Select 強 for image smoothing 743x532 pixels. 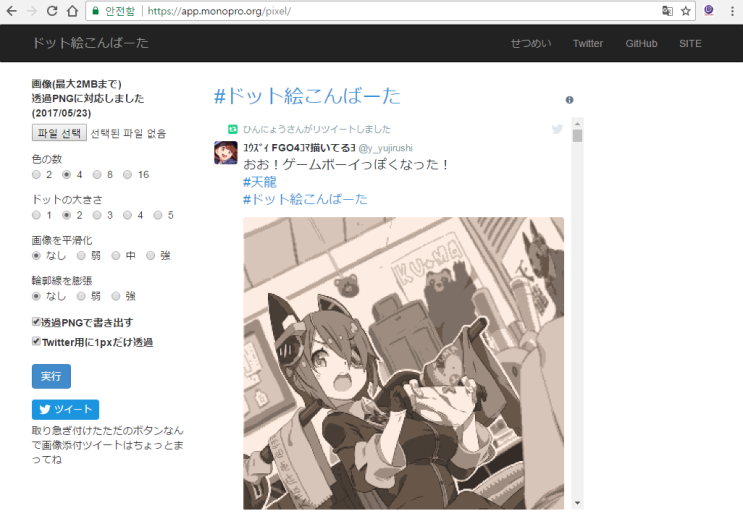(x=150, y=256)
